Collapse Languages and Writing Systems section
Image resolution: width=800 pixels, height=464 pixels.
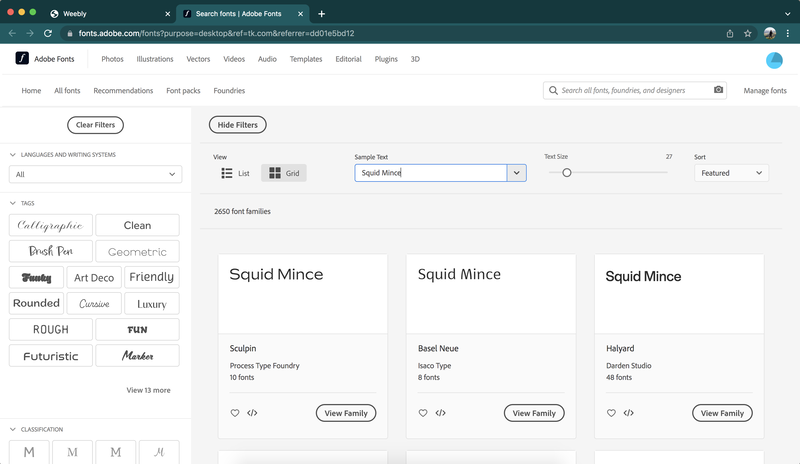coord(13,154)
